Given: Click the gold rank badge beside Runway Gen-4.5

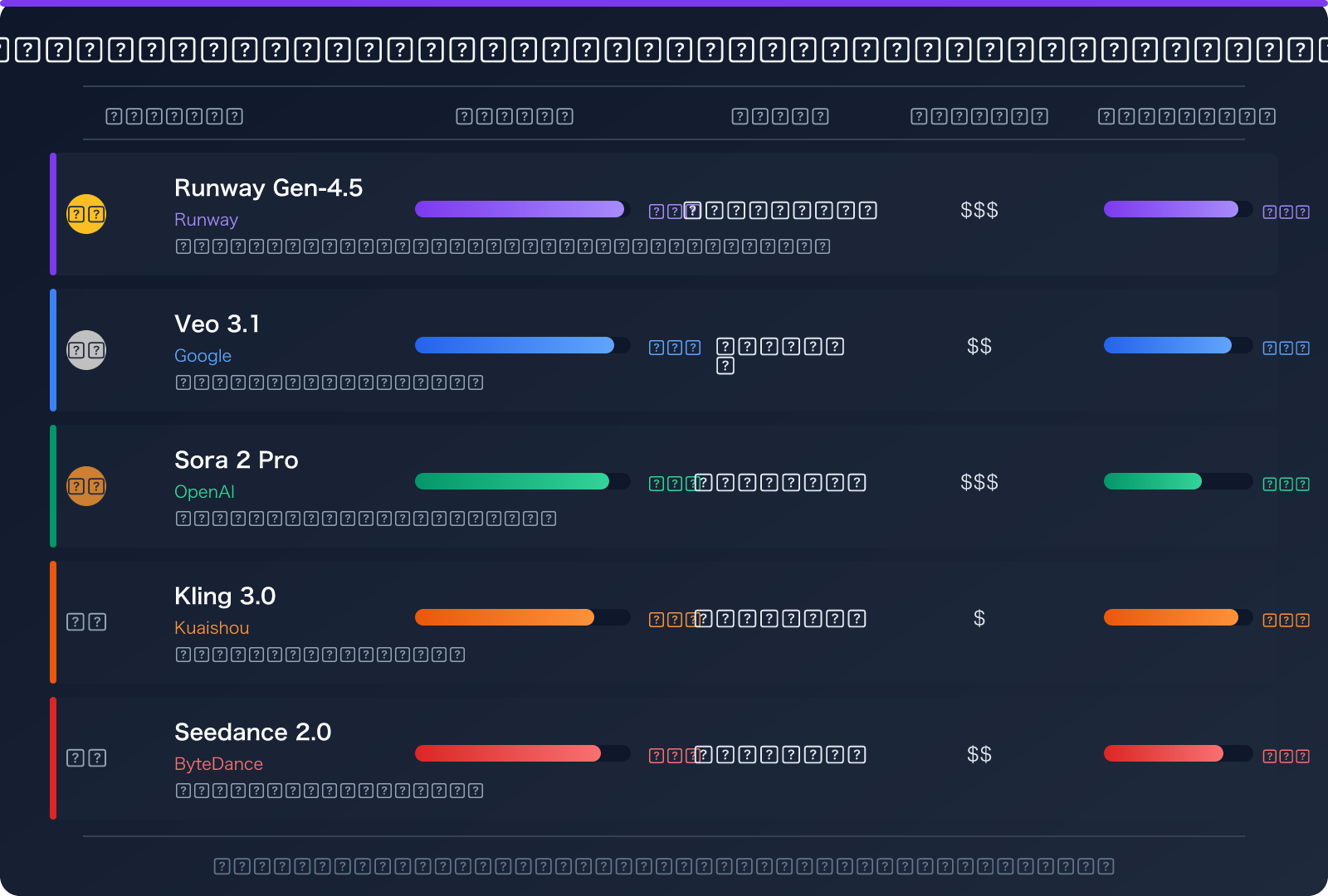Looking at the screenshot, I should point(86,214).
